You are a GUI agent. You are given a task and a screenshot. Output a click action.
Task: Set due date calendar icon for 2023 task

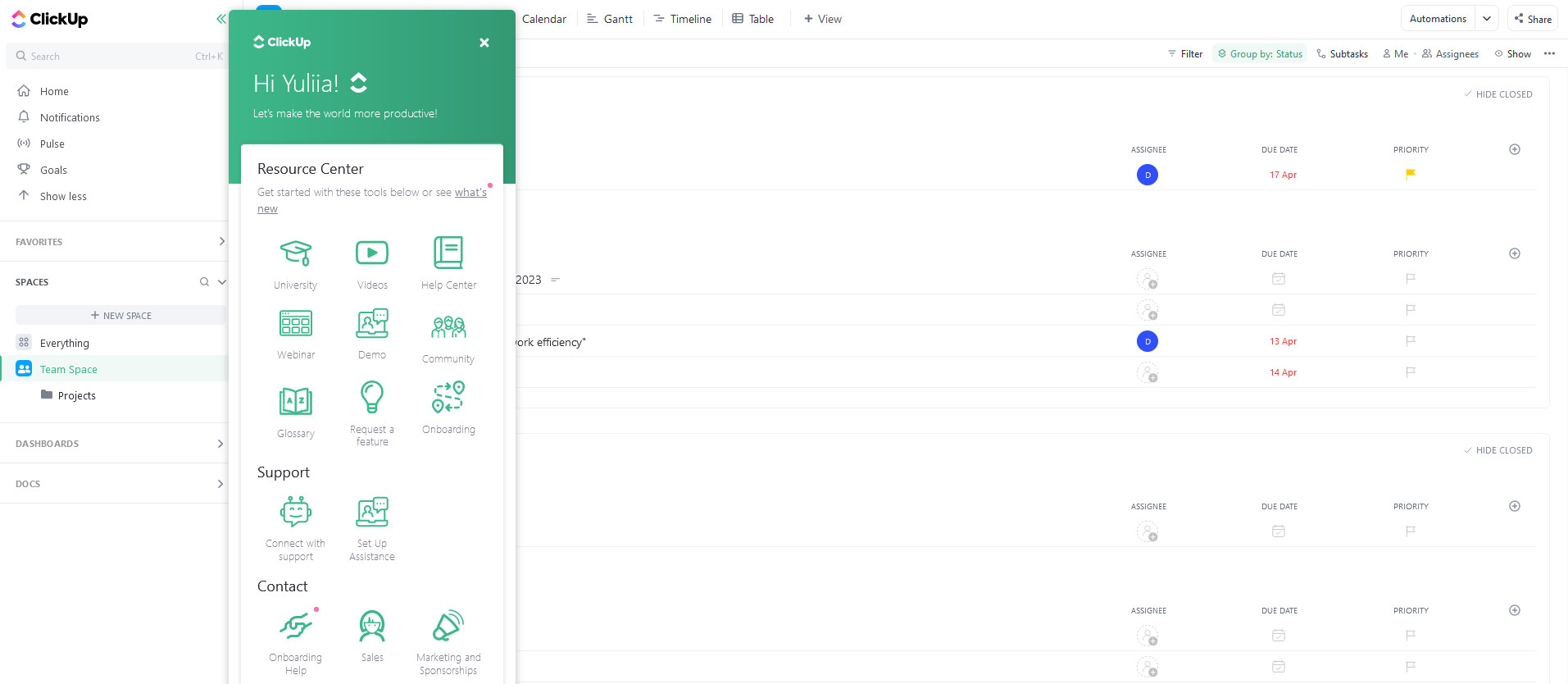click(1279, 279)
